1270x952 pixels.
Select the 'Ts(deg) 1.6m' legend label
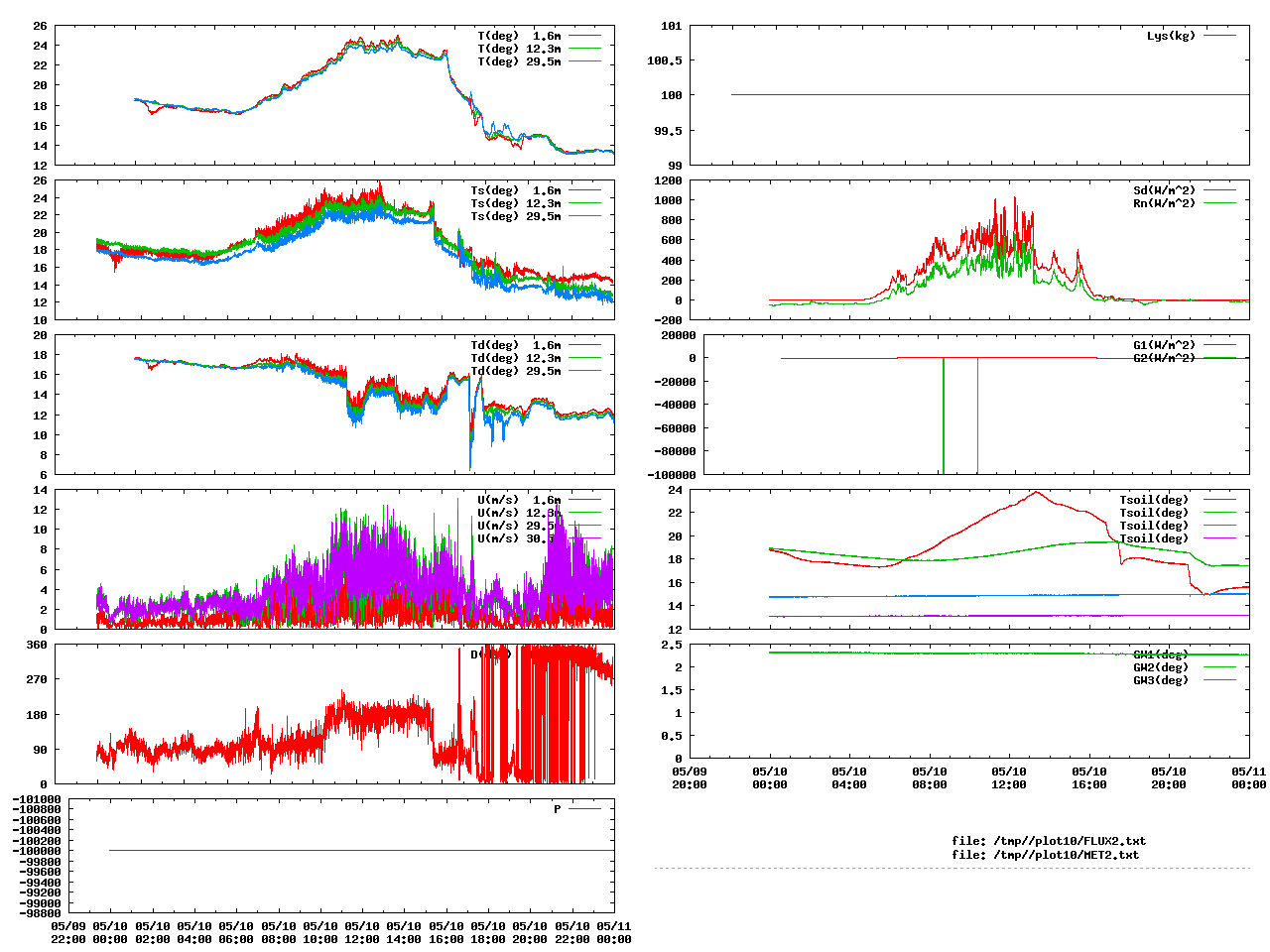[x=515, y=190]
